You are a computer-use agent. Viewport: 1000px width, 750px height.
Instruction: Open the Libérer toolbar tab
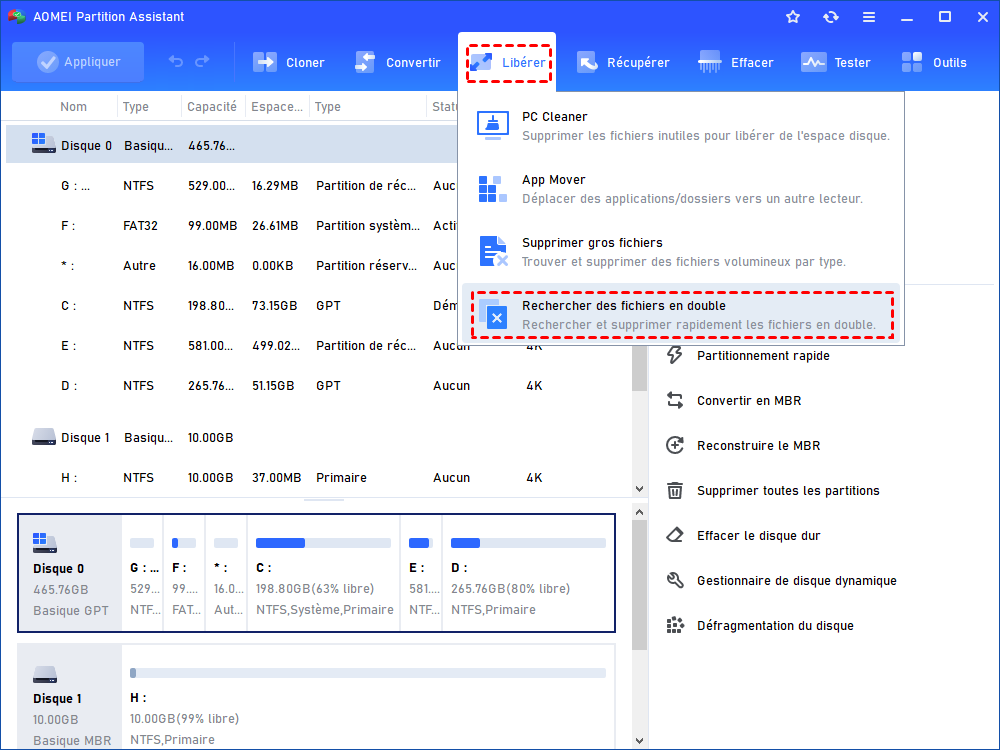[508, 62]
